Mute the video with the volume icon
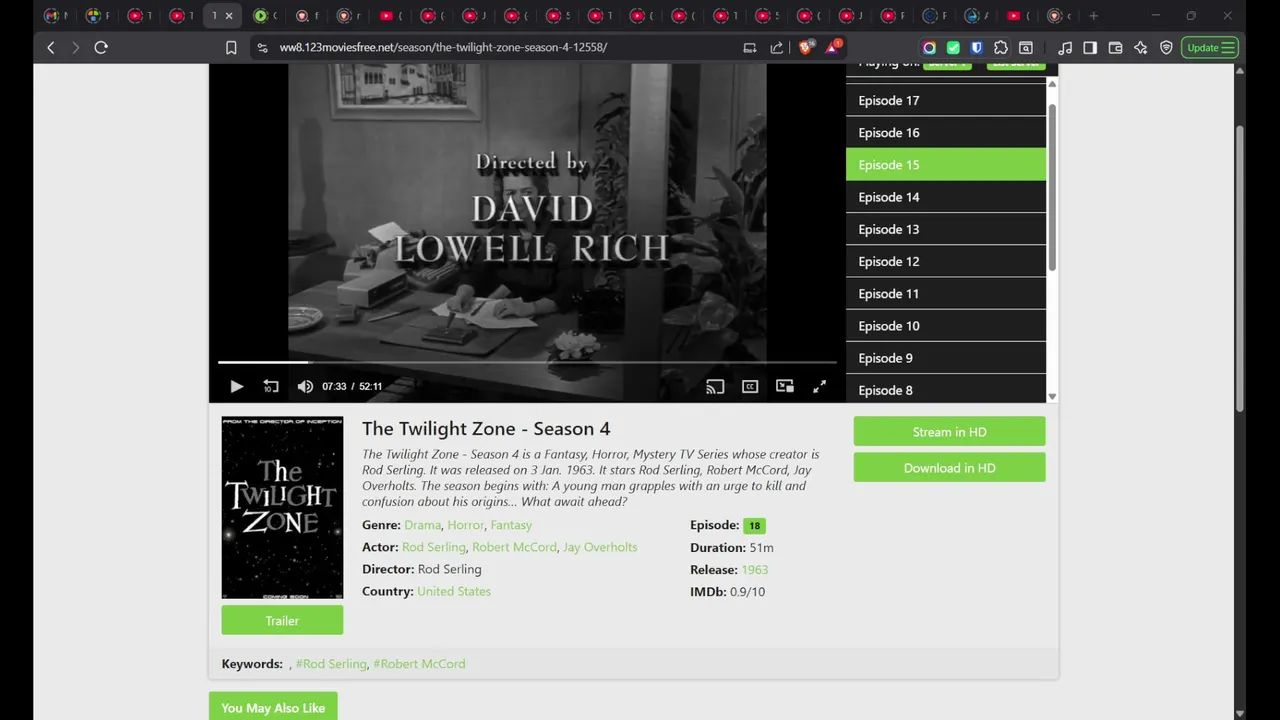1280x720 pixels. 305,386
